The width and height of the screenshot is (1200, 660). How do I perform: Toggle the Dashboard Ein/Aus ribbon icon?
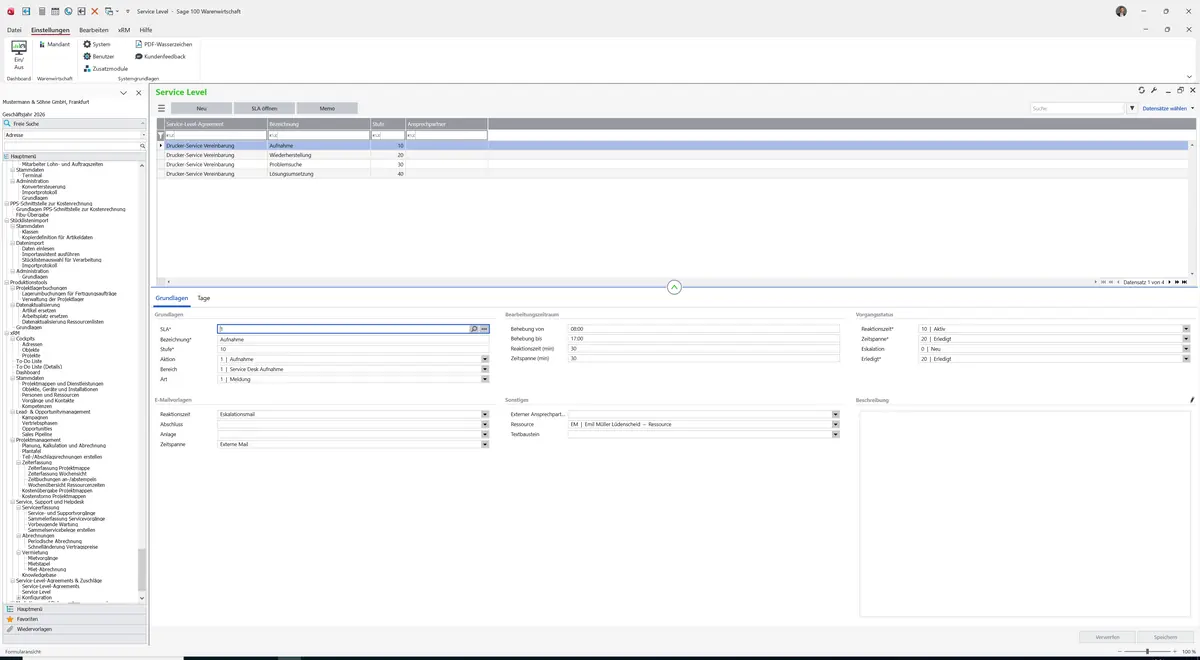[19, 54]
